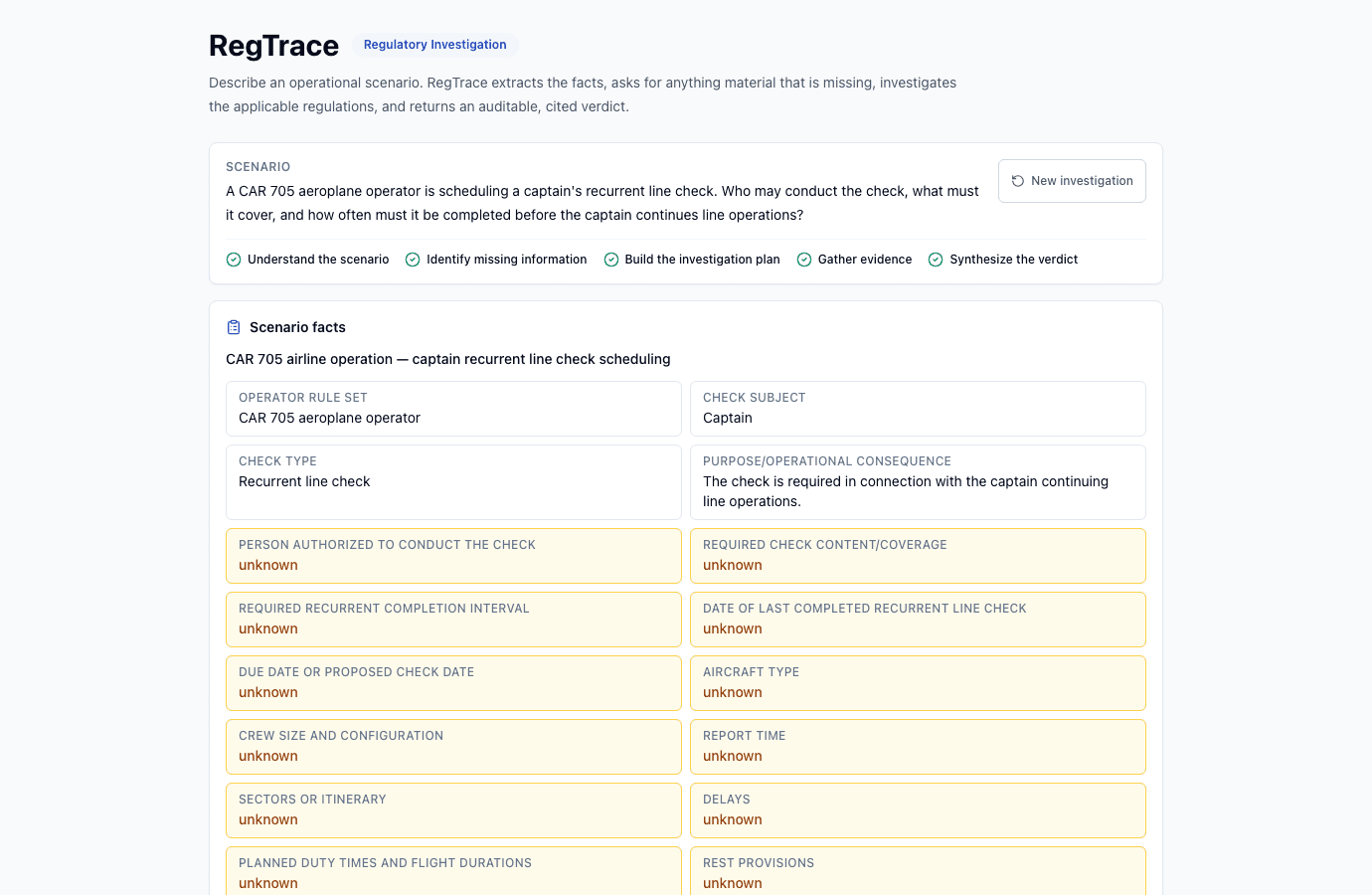Viewport: 1372px width, 895px height.
Task: Click the Check Subject Captain card
Action: (918, 409)
